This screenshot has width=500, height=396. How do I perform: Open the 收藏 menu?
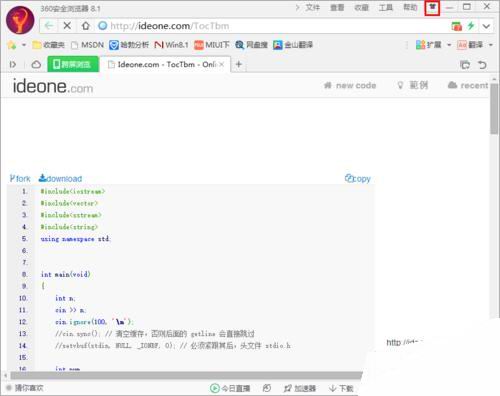pyautogui.click(x=361, y=7)
